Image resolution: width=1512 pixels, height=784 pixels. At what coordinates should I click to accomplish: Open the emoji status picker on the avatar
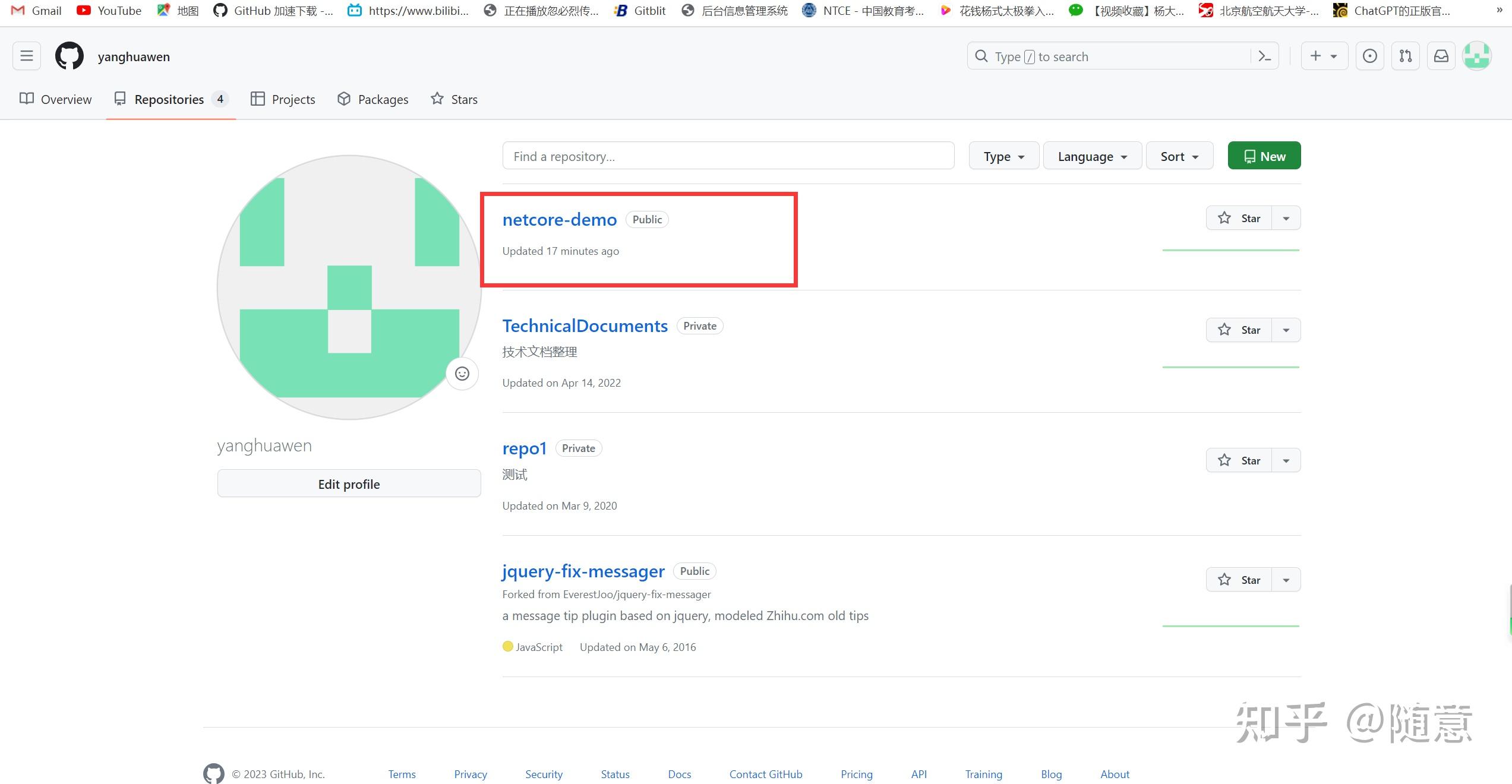[462, 374]
